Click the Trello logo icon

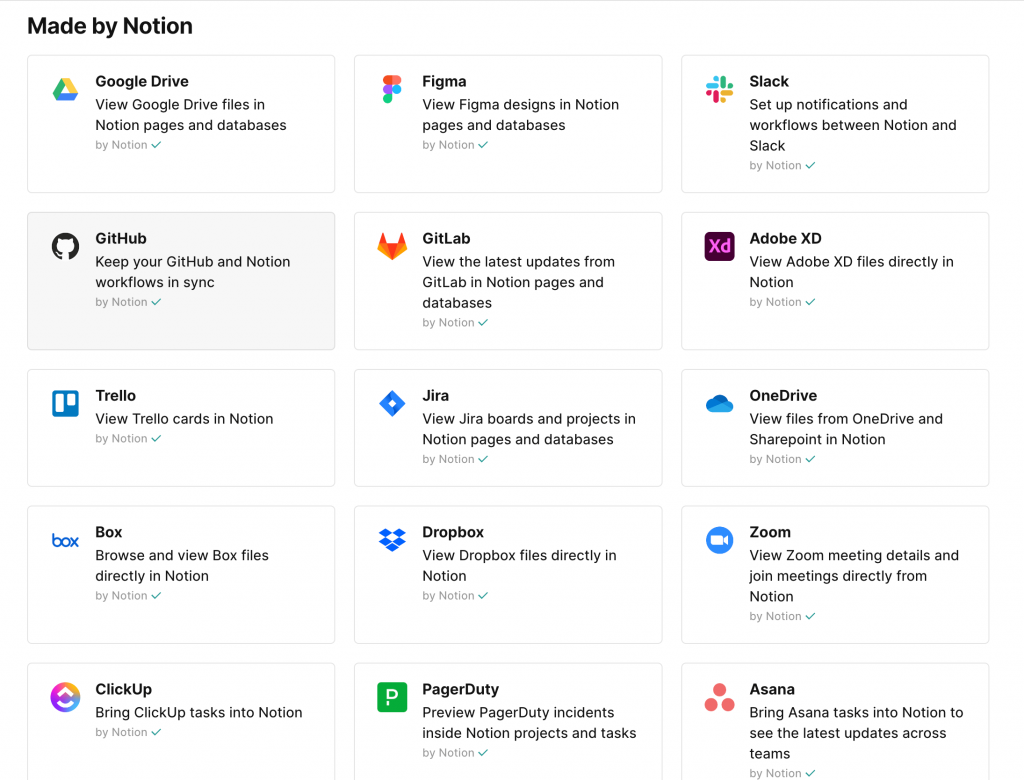coord(64,404)
